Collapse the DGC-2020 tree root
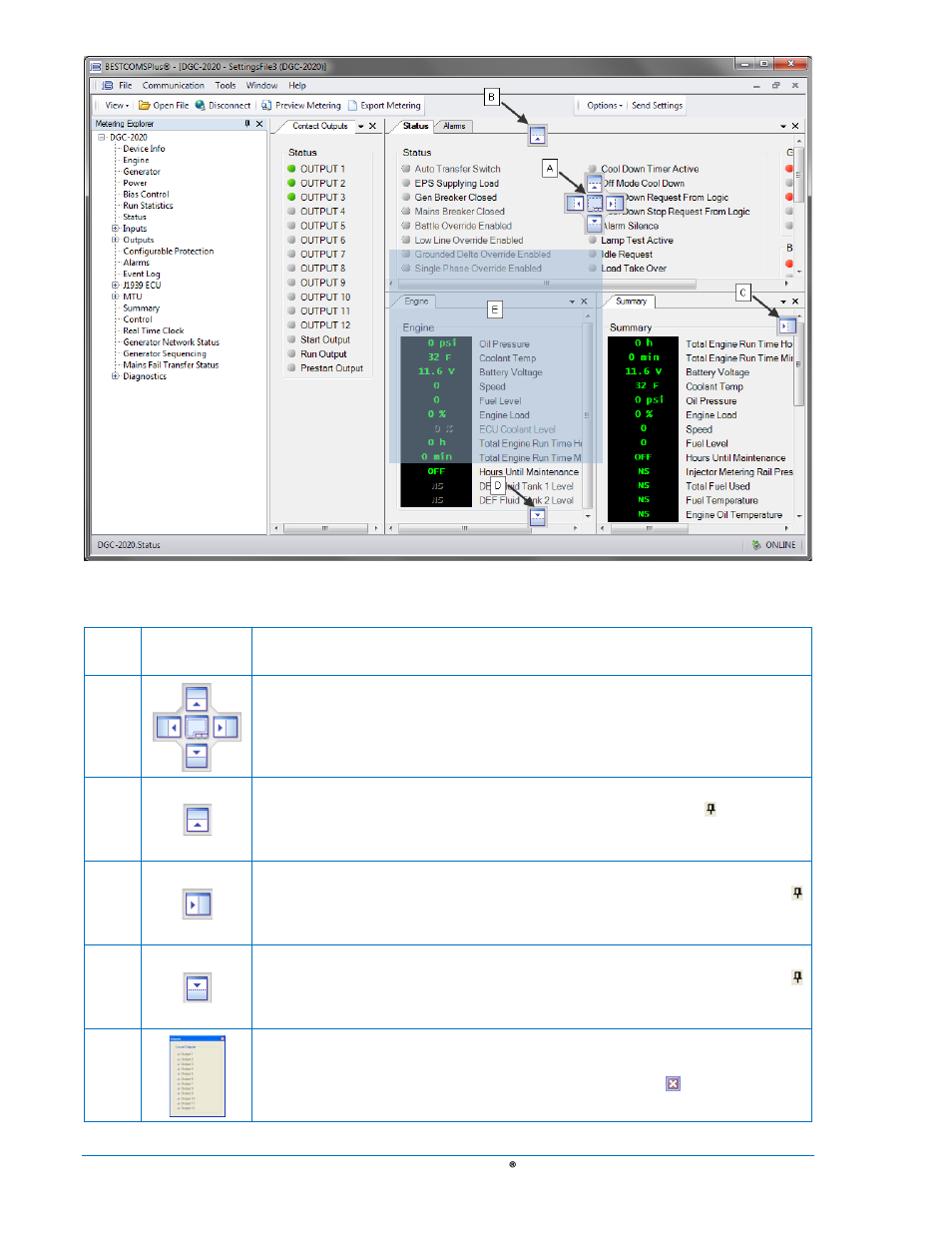The width and height of the screenshot is (952, 1233). pos(102,138)
